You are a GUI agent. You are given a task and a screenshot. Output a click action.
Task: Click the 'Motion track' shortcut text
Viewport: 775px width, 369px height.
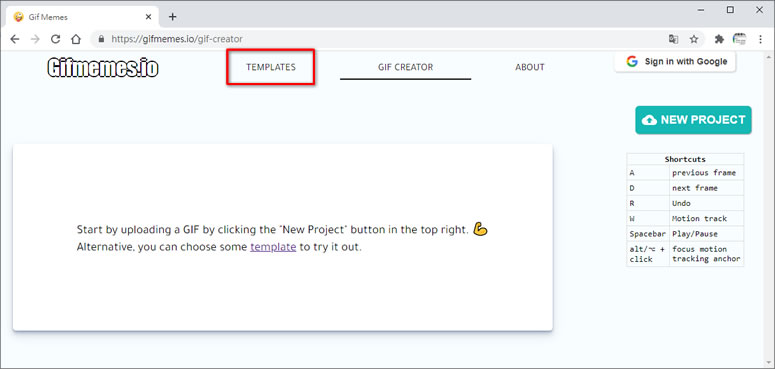700,219
